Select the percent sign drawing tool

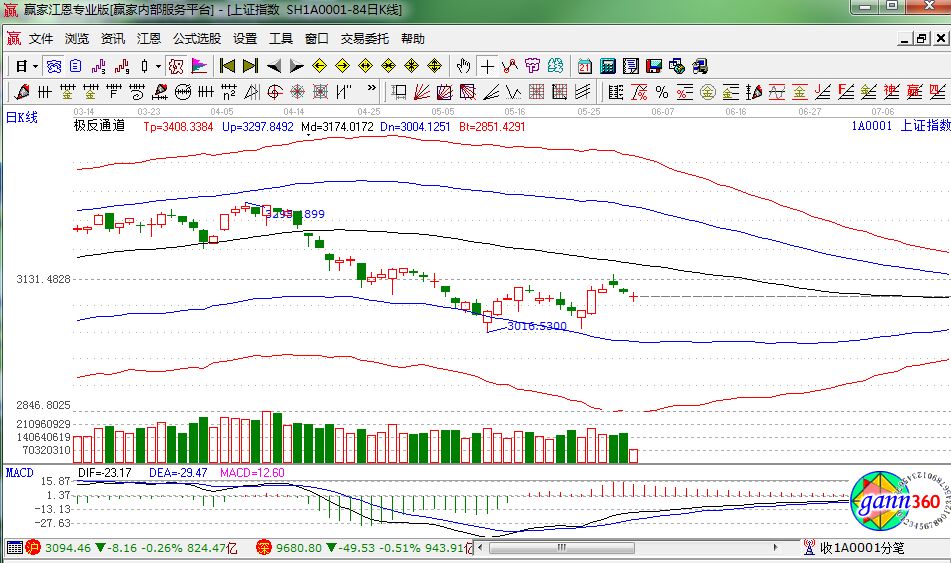[661, 93]
